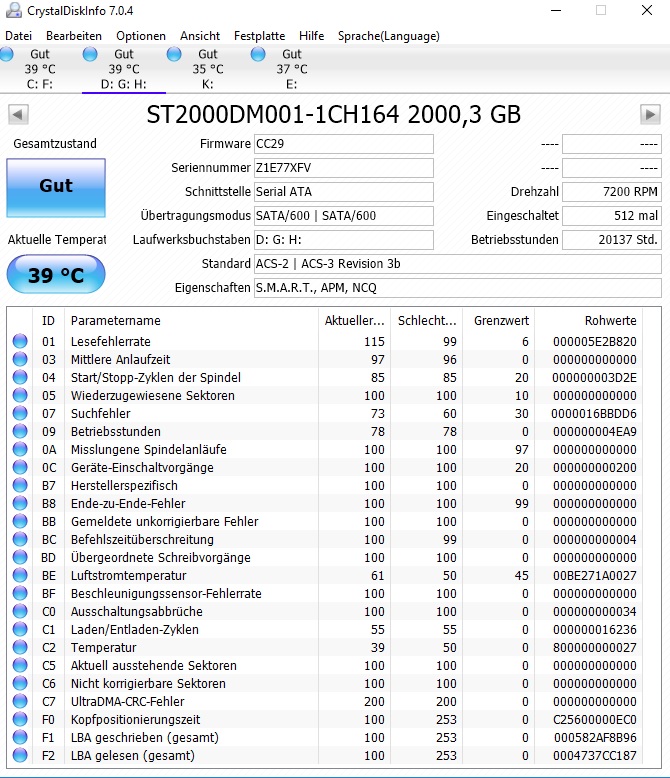This screenshot has width=670, height=778.
Task: Click the Seriennummer field Z1E77XFV
Action: [343, 168]
